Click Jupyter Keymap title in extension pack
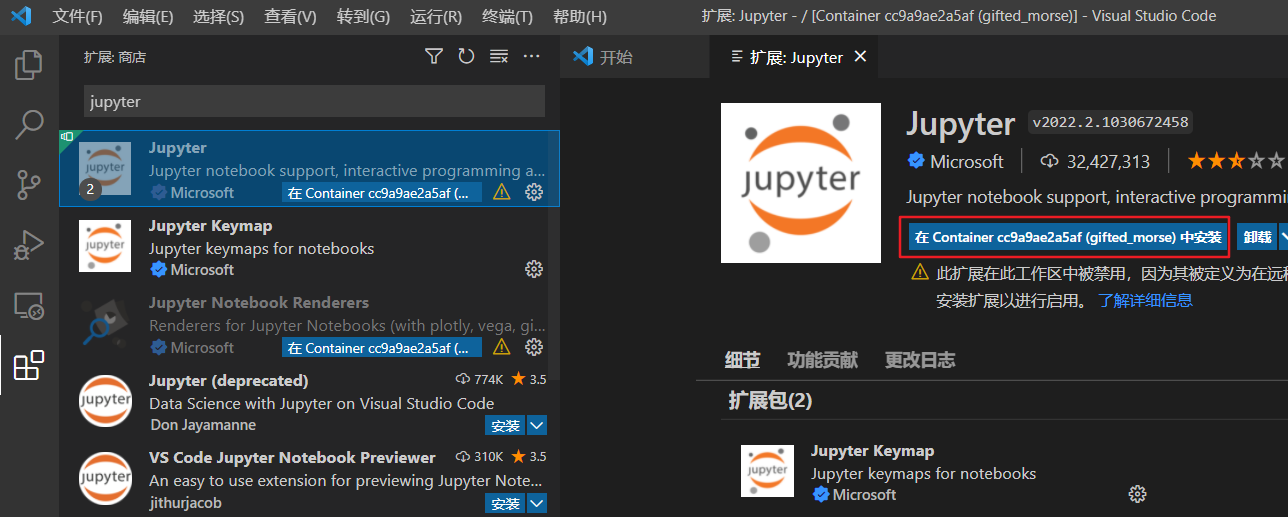This screenshot has height=517, width=1288. pyautogui.click(x=872, y=451)
